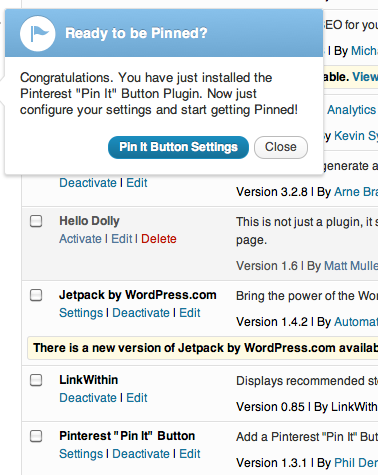Viewport: 378px width, 475px height.
Task: Click the LinkWithin plugin name
Action: pos(89,380)
